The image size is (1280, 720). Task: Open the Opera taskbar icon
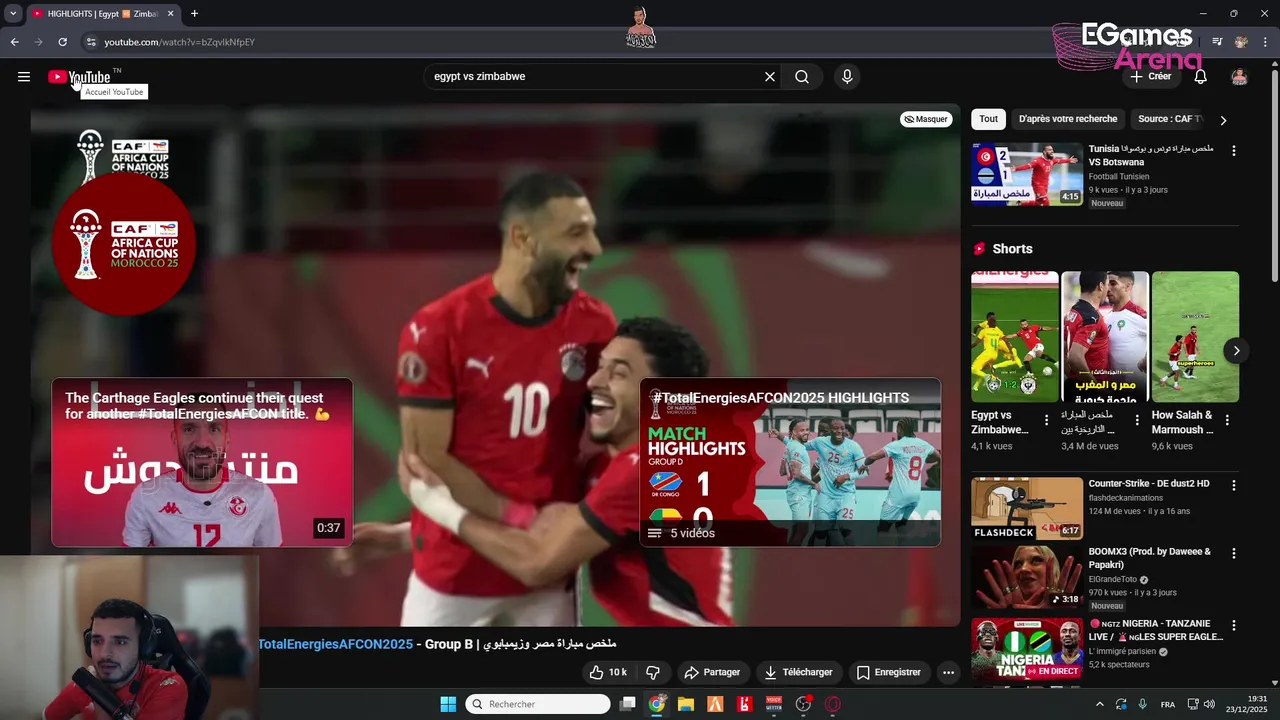click(833, 704)
